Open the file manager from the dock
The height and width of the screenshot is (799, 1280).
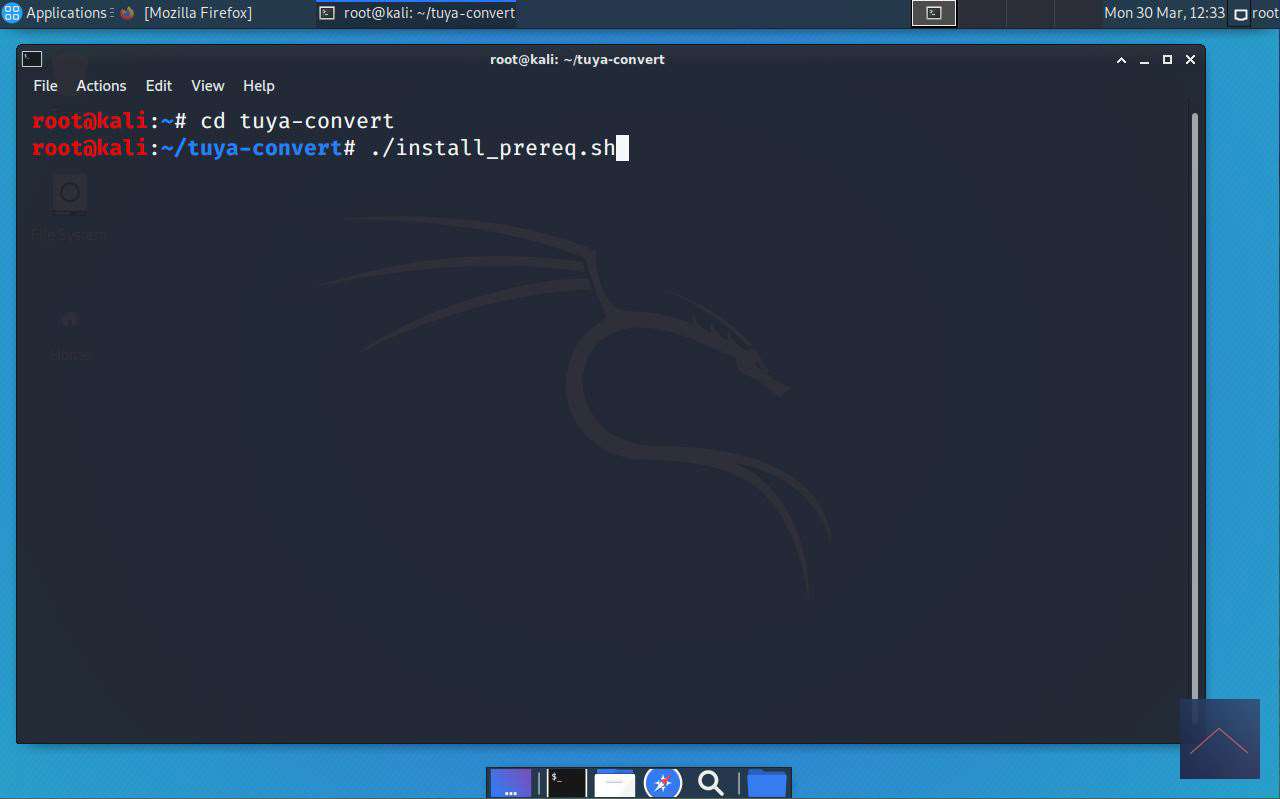615,782
